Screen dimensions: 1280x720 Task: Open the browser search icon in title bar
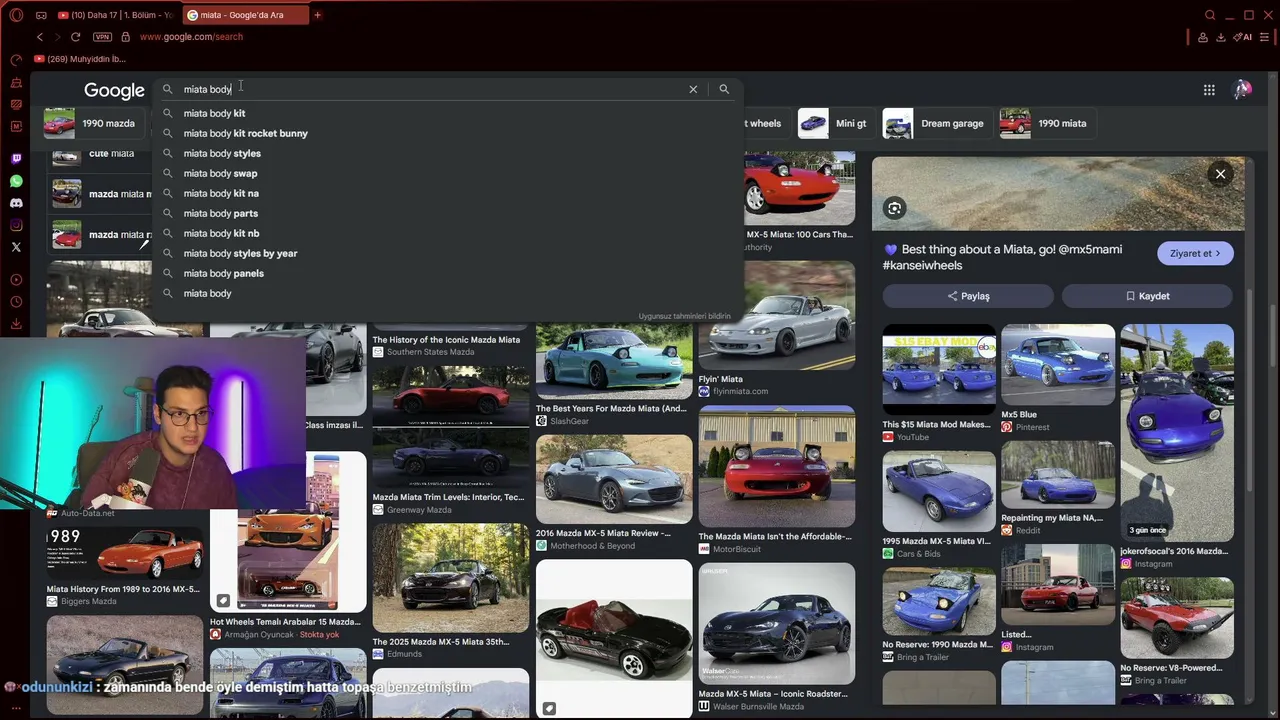click(x=1210, y=15)
